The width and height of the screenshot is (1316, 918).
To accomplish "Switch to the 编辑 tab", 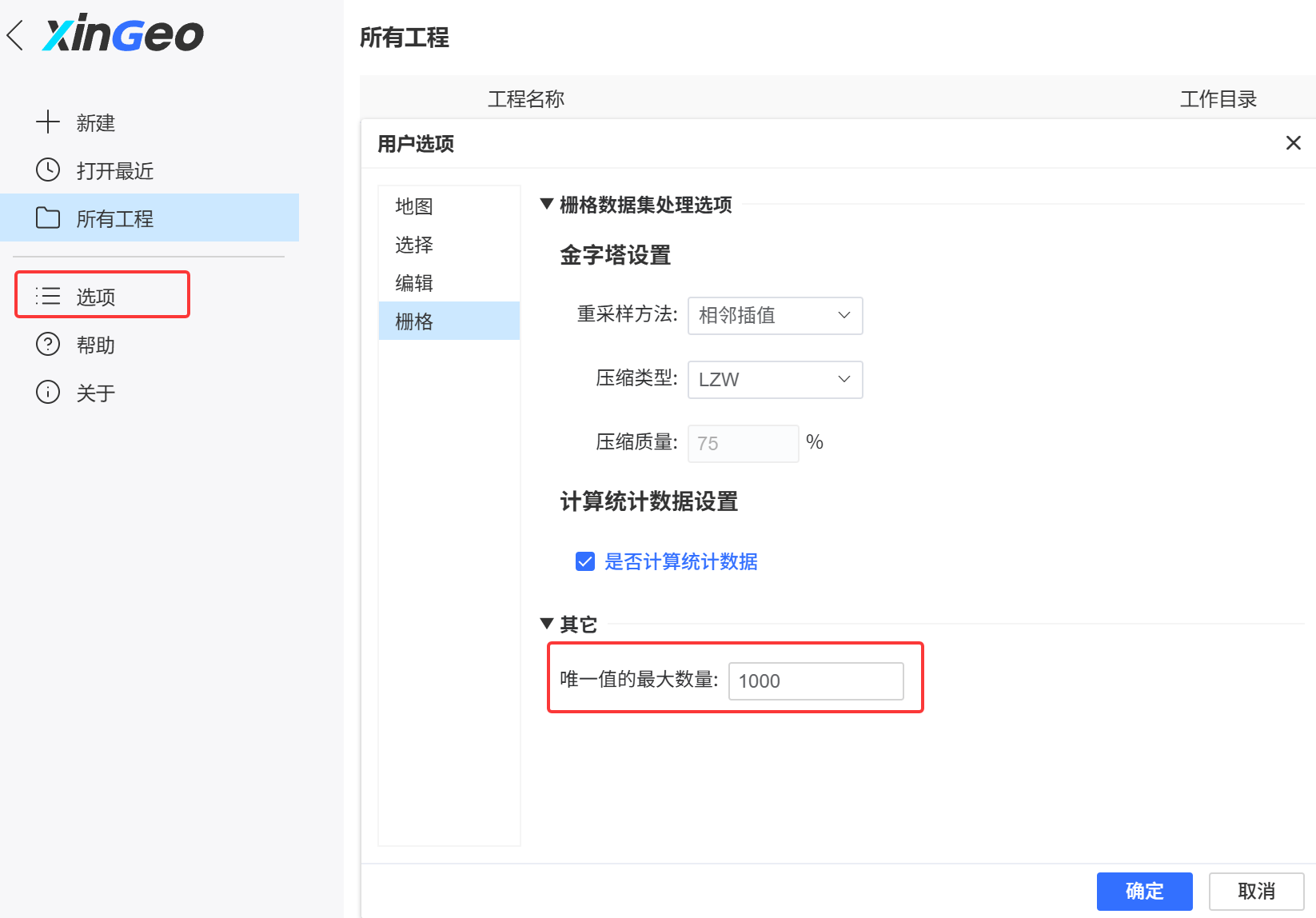I will pyautogui.click(x=414, y=282).
